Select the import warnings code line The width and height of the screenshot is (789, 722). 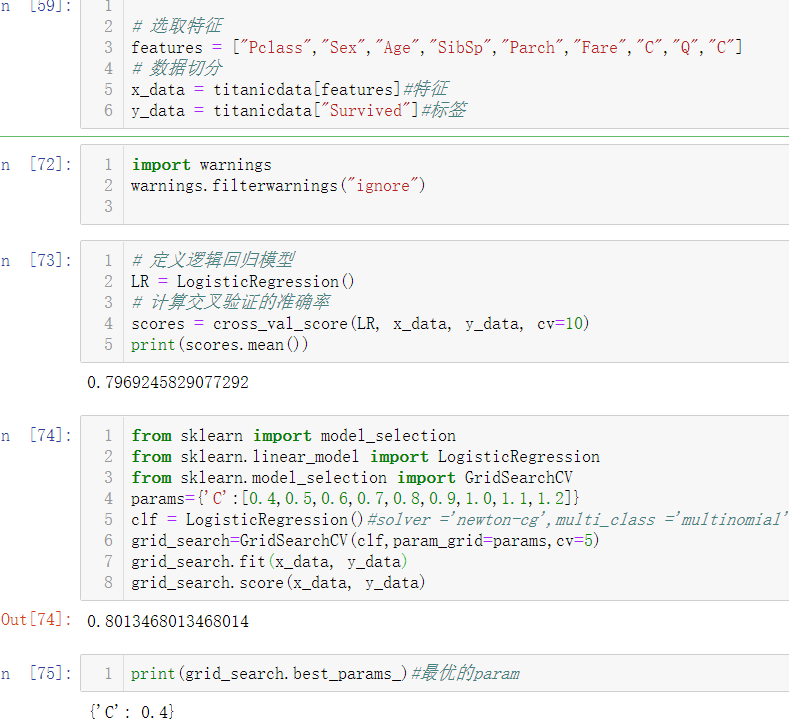[201, 165]
